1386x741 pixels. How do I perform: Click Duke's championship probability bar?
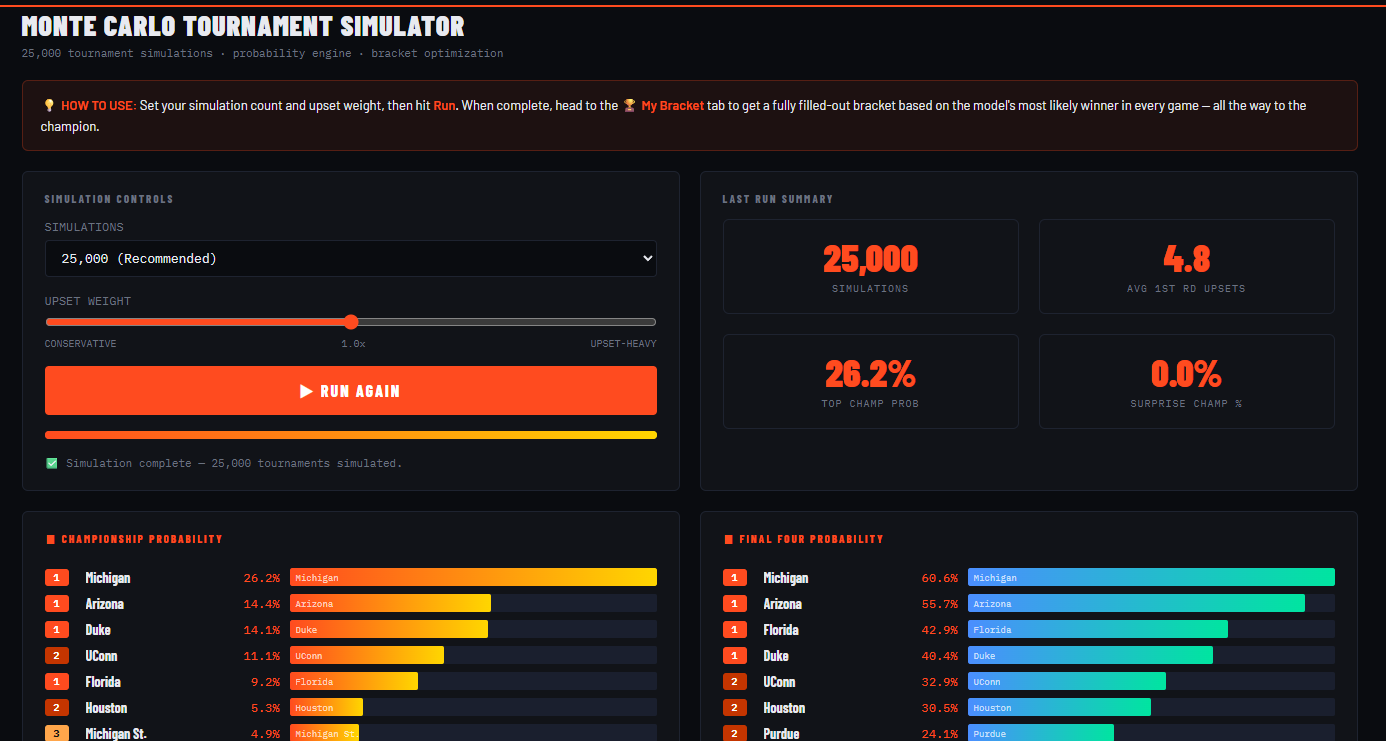tap(389, 630)
